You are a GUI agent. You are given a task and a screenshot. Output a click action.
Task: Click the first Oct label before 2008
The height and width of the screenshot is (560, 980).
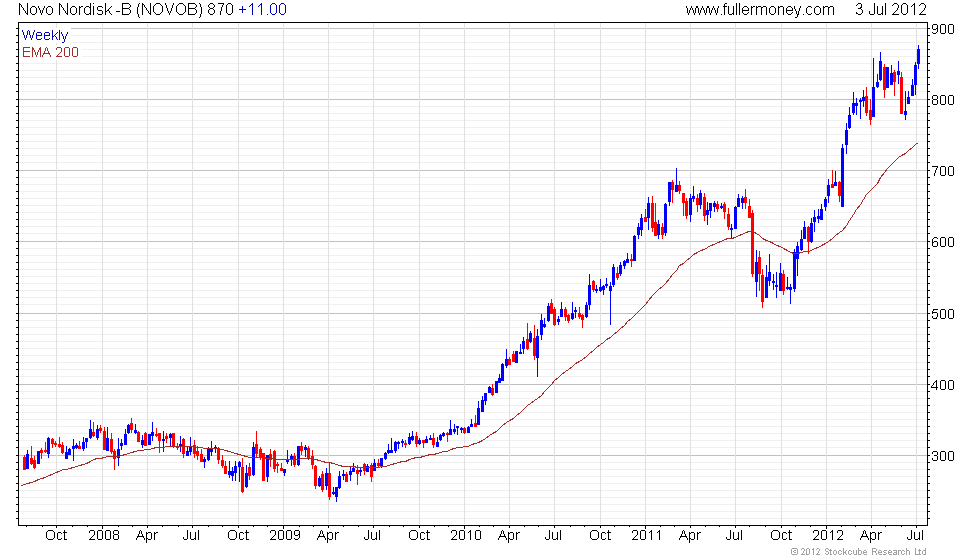pyautogui.click(x=56, y=536)
